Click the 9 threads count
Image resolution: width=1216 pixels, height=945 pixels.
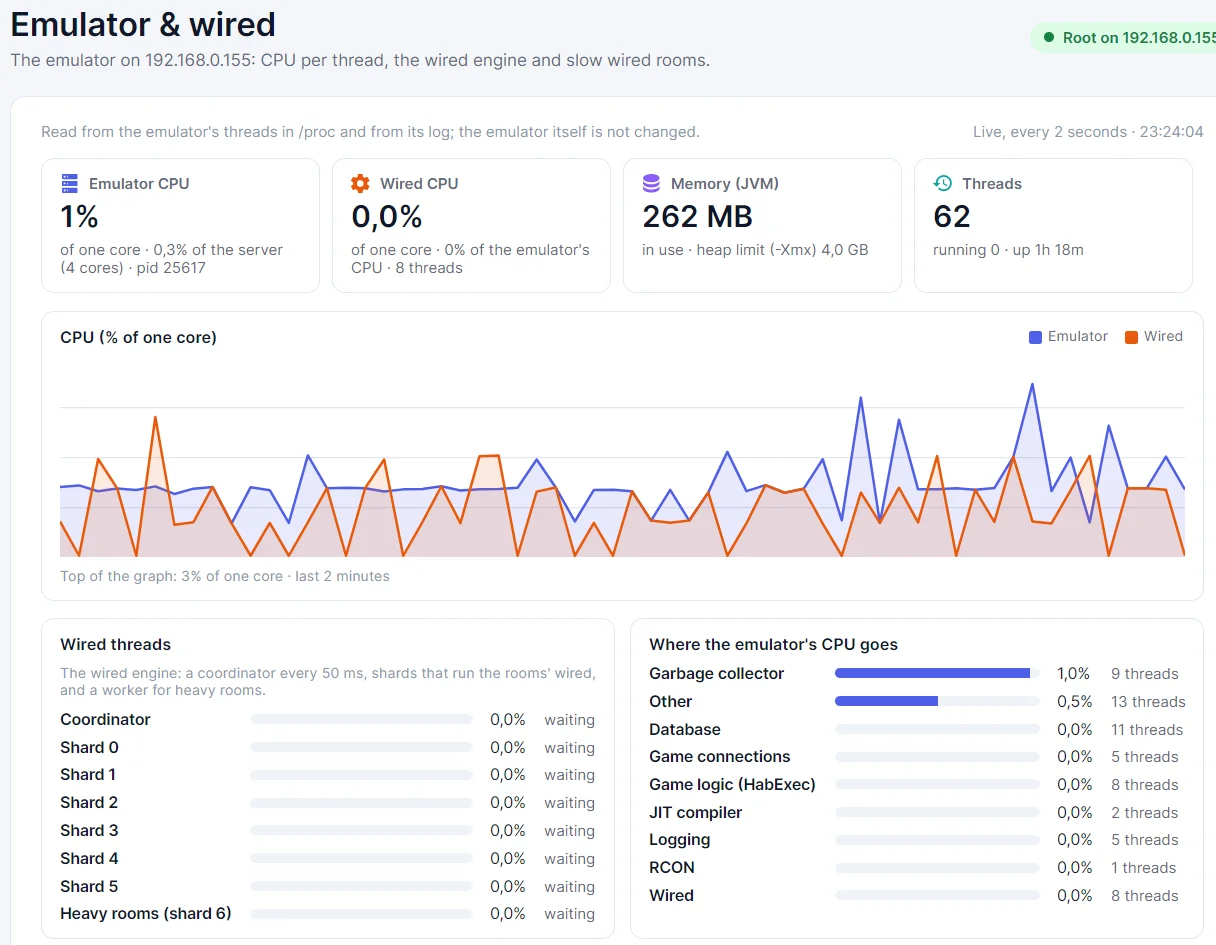coord(1145,674)
